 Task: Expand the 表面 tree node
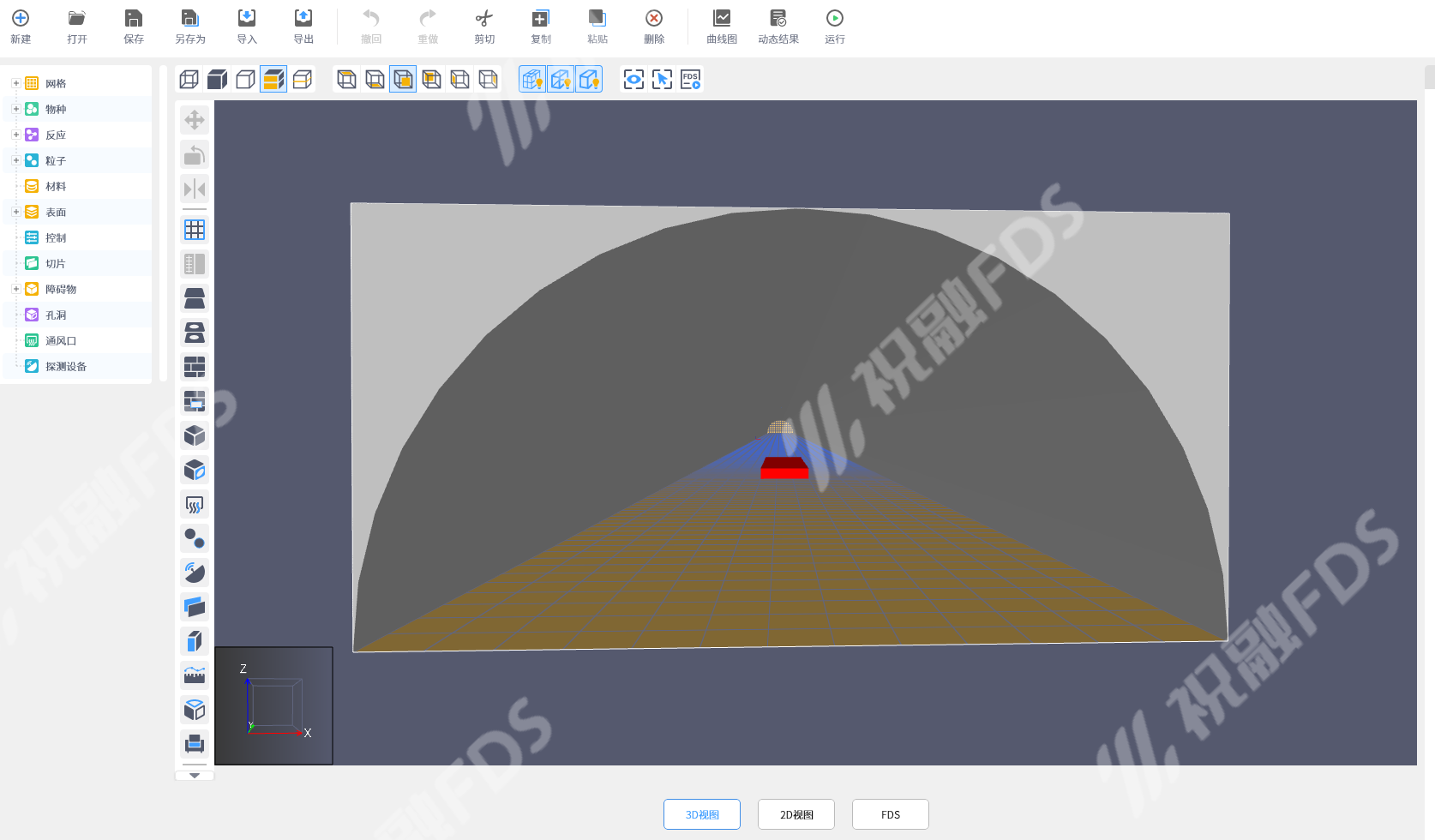15,212
